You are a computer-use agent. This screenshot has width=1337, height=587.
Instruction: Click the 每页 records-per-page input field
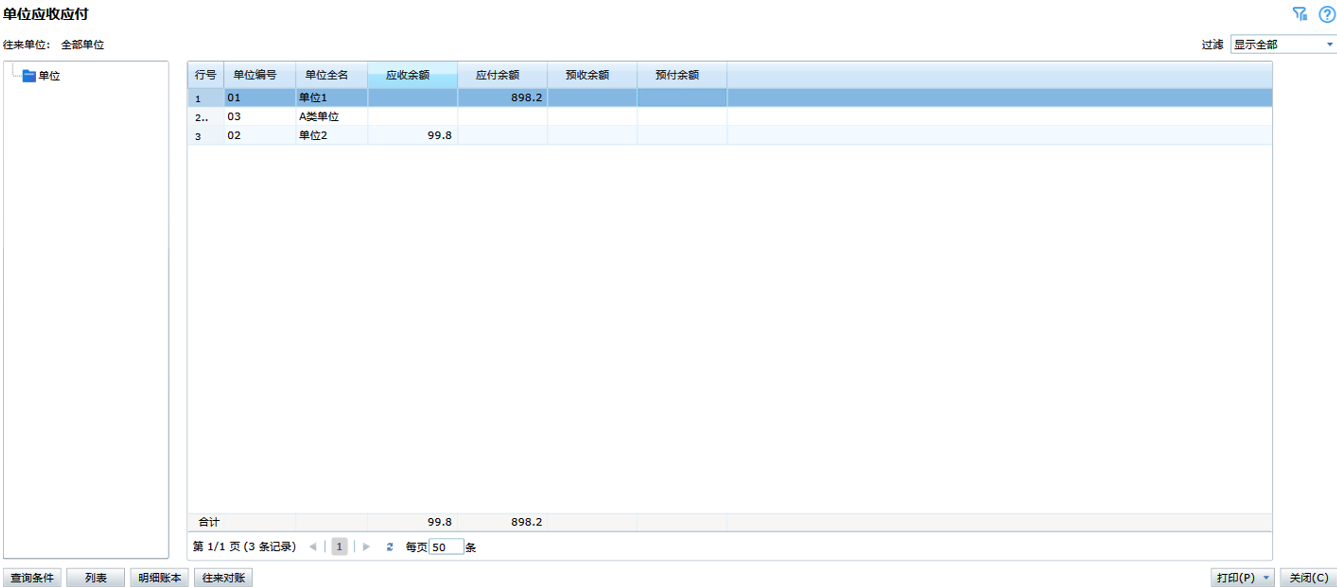click(446, 547)
